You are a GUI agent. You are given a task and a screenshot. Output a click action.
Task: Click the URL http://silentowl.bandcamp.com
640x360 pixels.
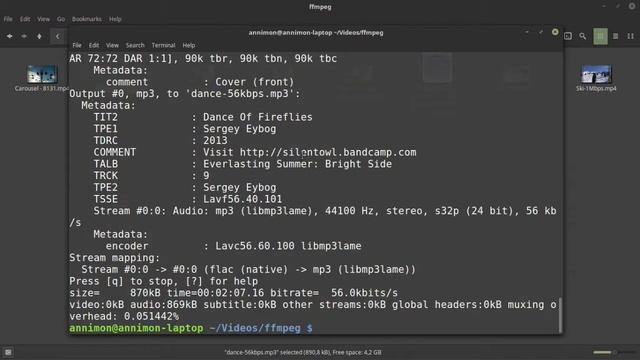tap(328, 152)
